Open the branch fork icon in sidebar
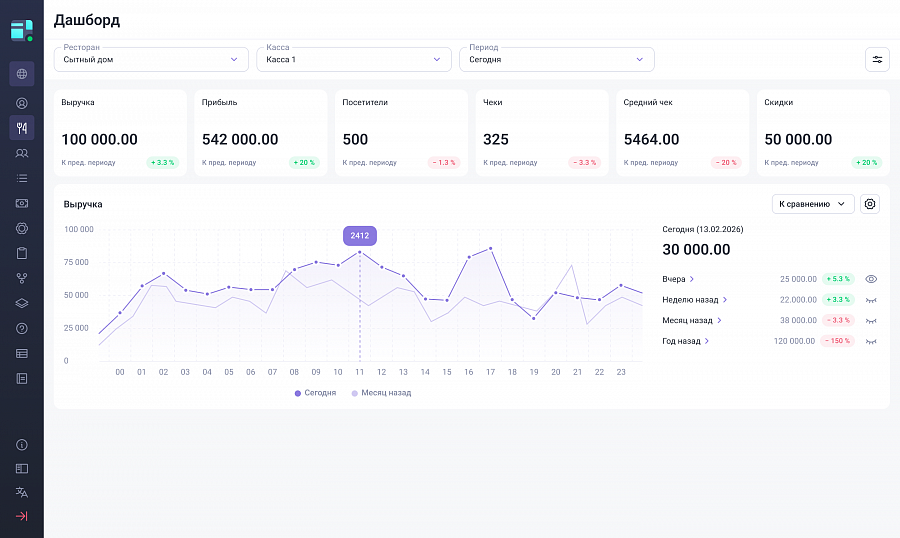Screen dimensions: 900x538 point(22,278)
